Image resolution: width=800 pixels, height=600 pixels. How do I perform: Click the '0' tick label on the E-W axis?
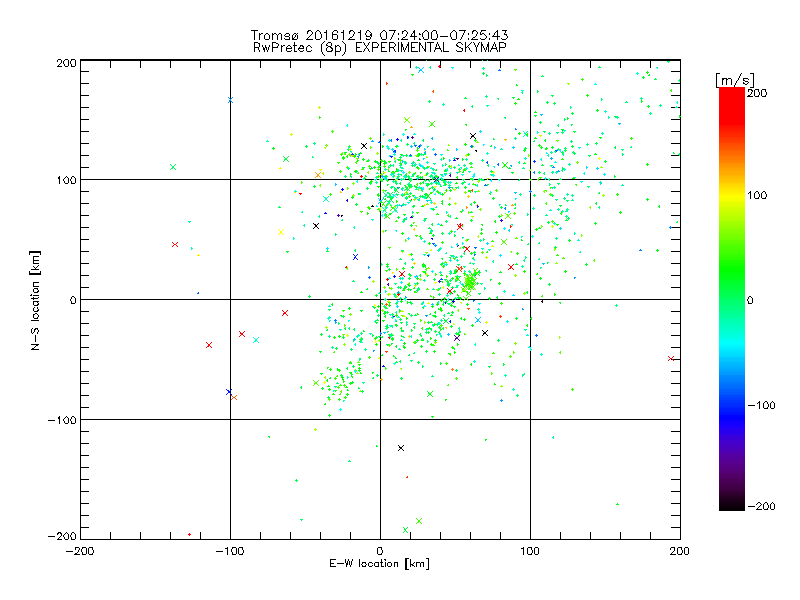coord(380,551)
